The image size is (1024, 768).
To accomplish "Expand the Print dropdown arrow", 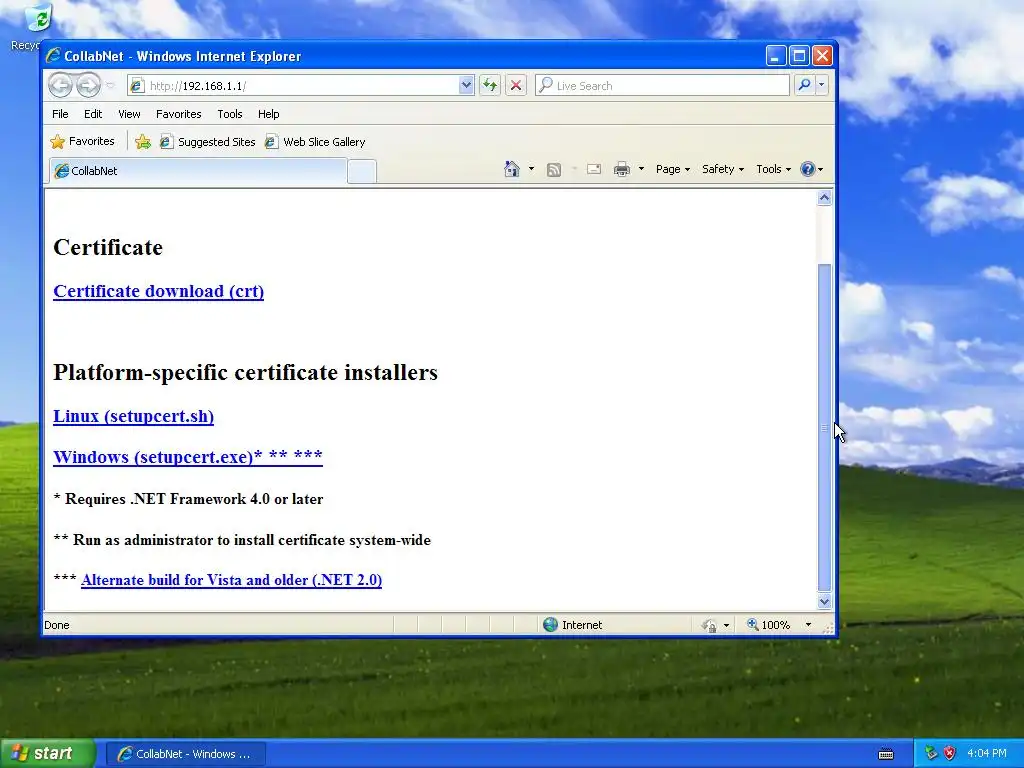I will 641,169.
